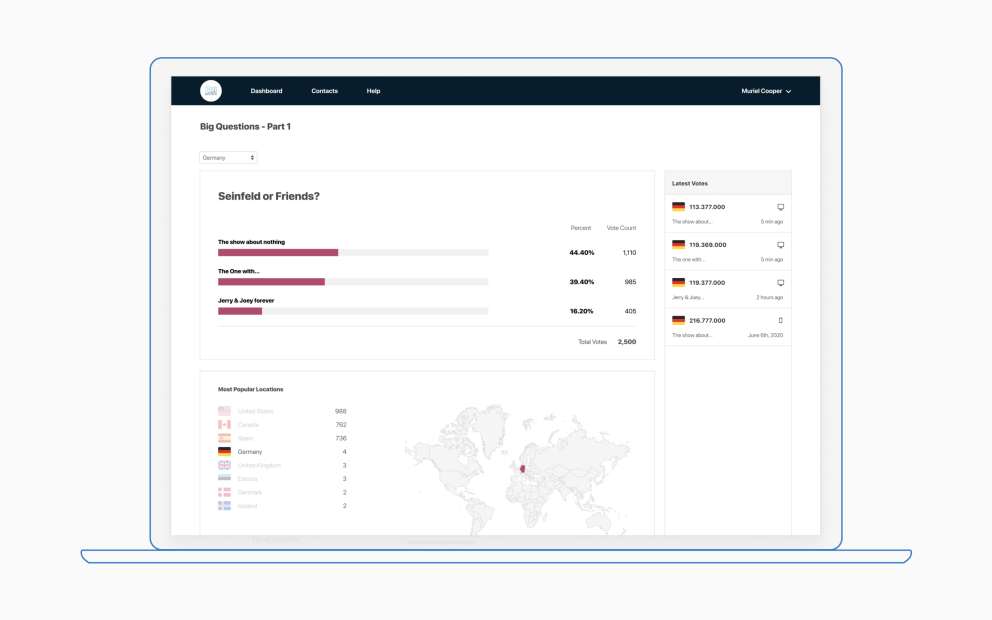
Task: Expand the Muriel Cooper account menu
Action: pyautogui.click(x=766, y=91)
